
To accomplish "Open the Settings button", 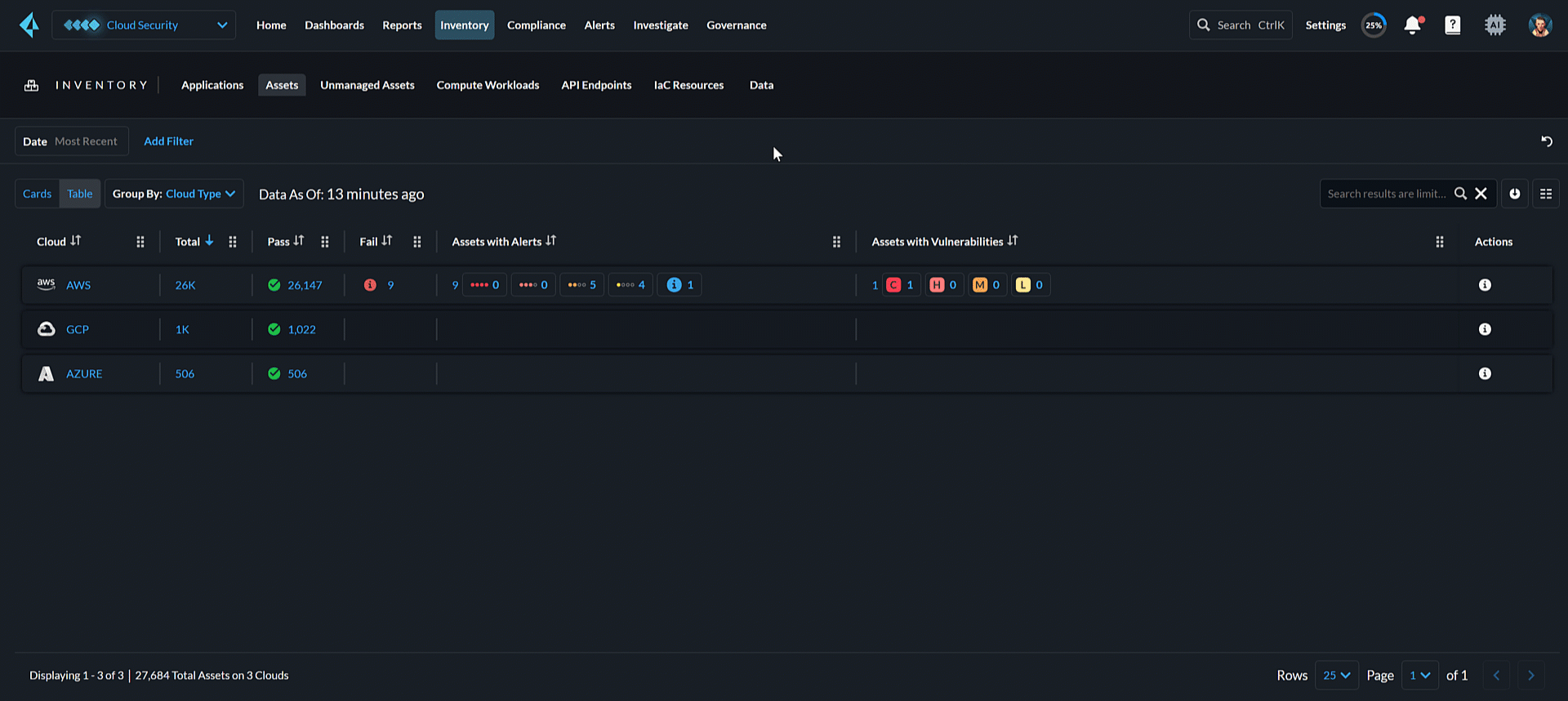I will click(1326, 25).
